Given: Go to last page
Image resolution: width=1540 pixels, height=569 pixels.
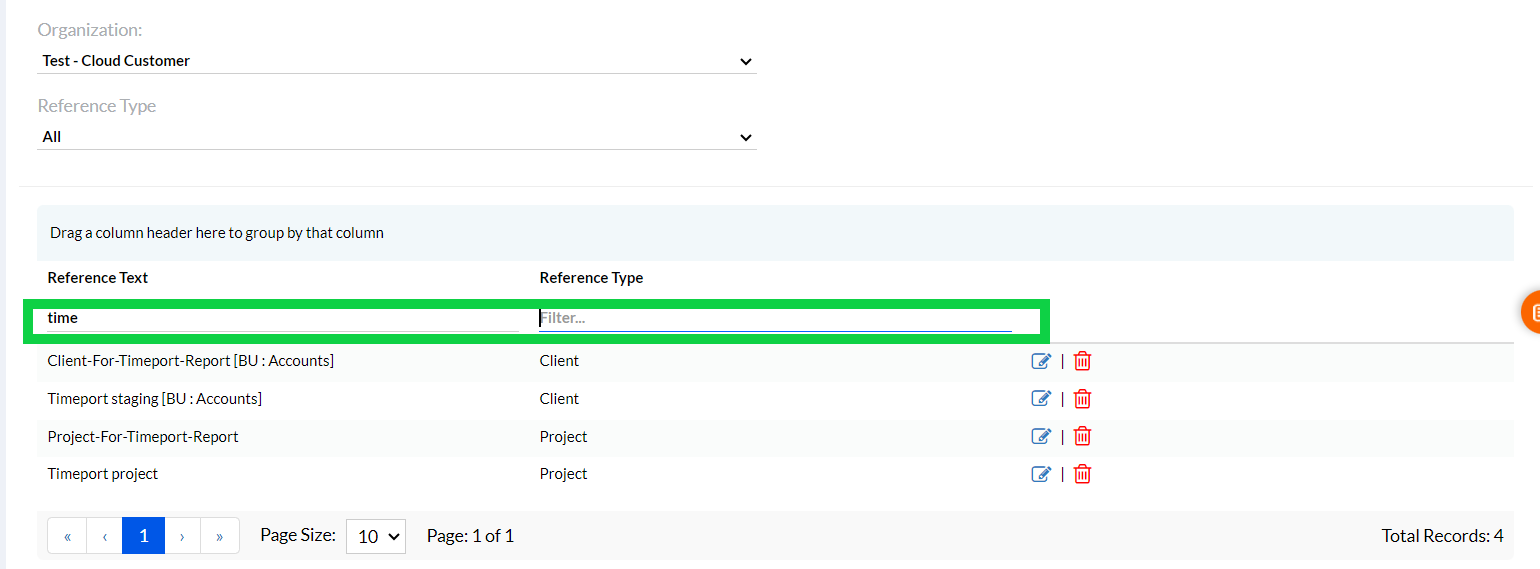Looking at the screenshot, I should click(x=219, y=536).
